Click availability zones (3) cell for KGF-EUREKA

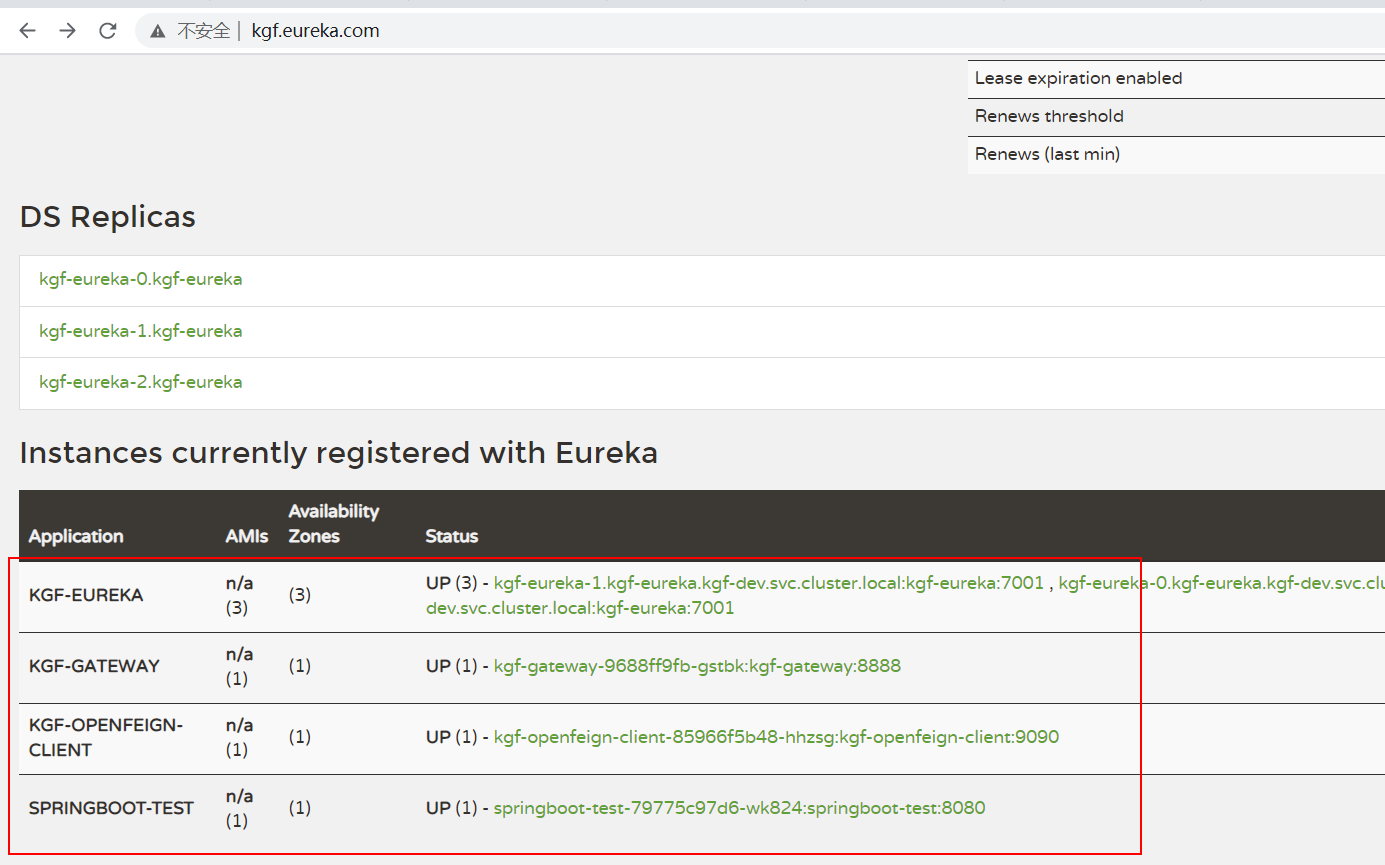click(x=300, y=595)
